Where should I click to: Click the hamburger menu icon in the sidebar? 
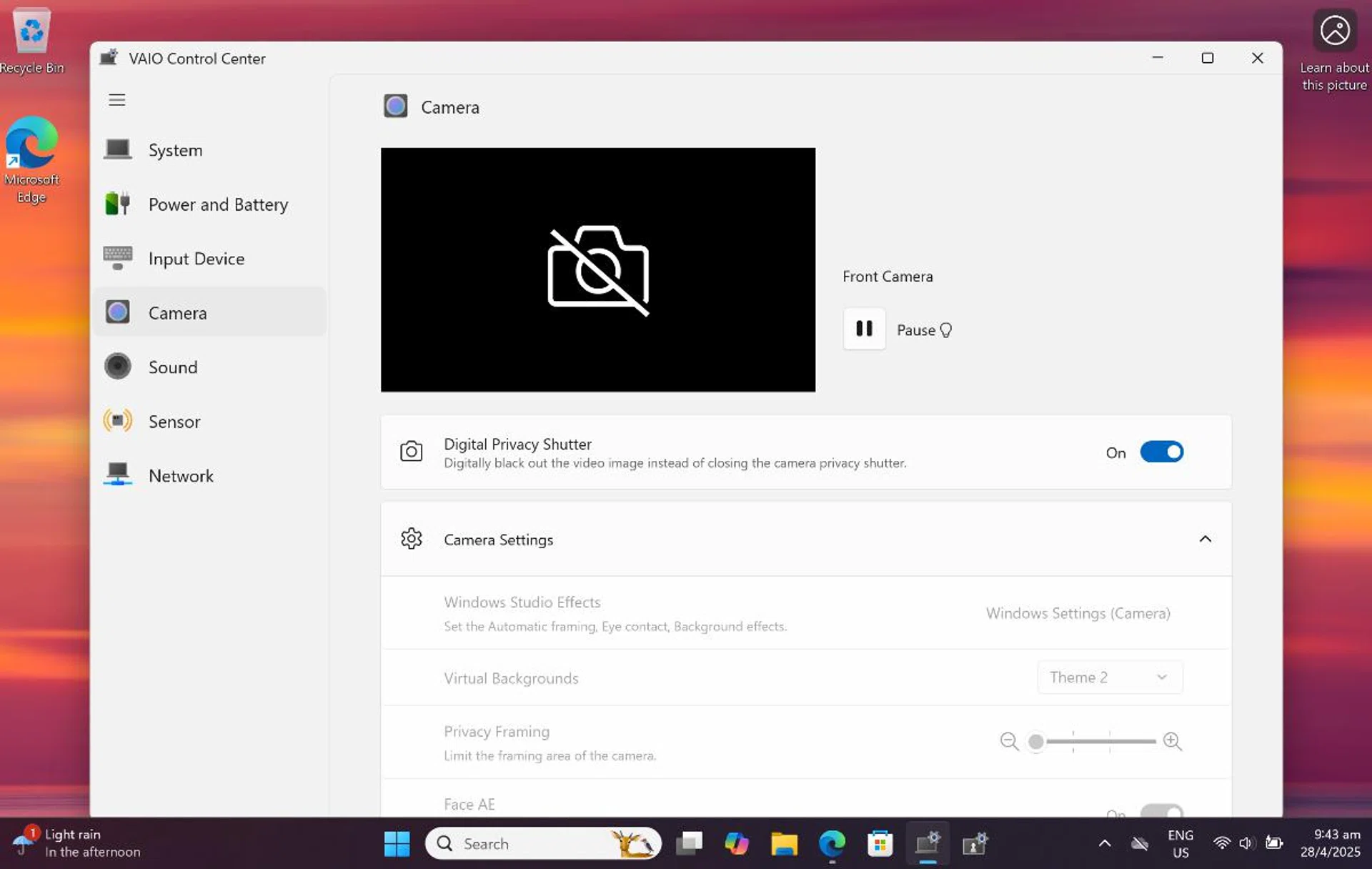pyautogui.click(x=116, y=100)
